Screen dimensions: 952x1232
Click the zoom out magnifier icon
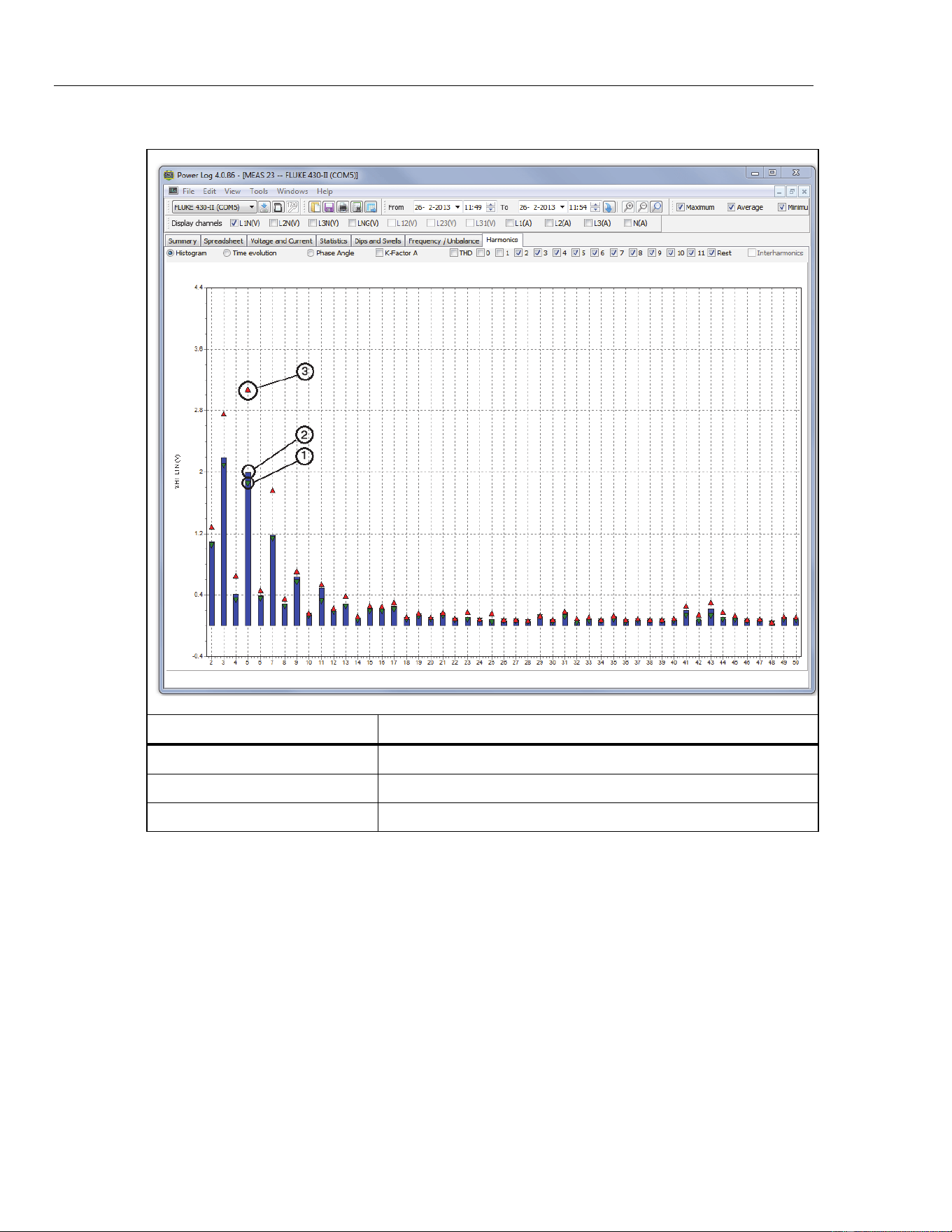point(642,207)
